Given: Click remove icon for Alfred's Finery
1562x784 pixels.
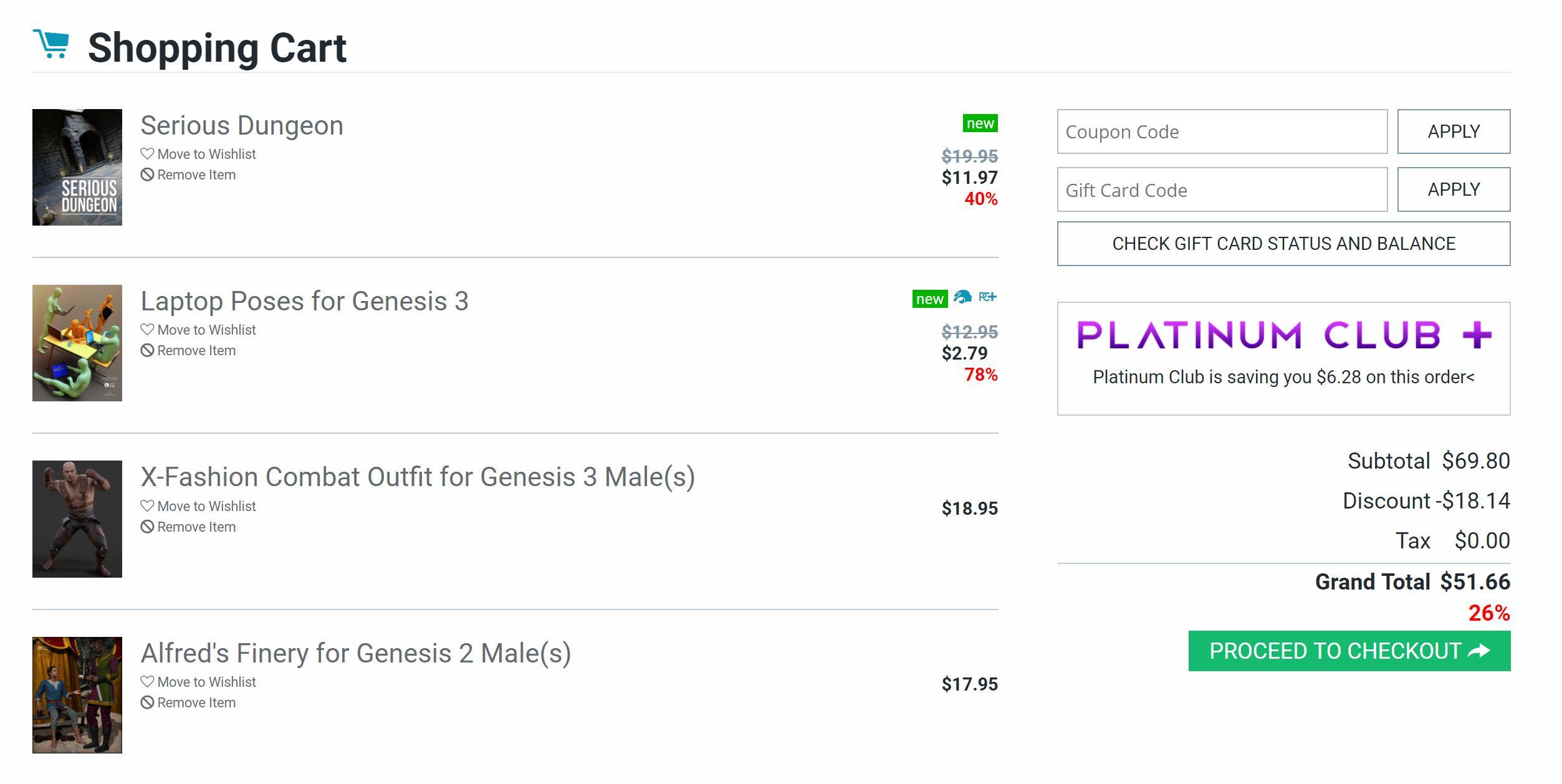Looking at the screenshot, I should coord(147,702).
